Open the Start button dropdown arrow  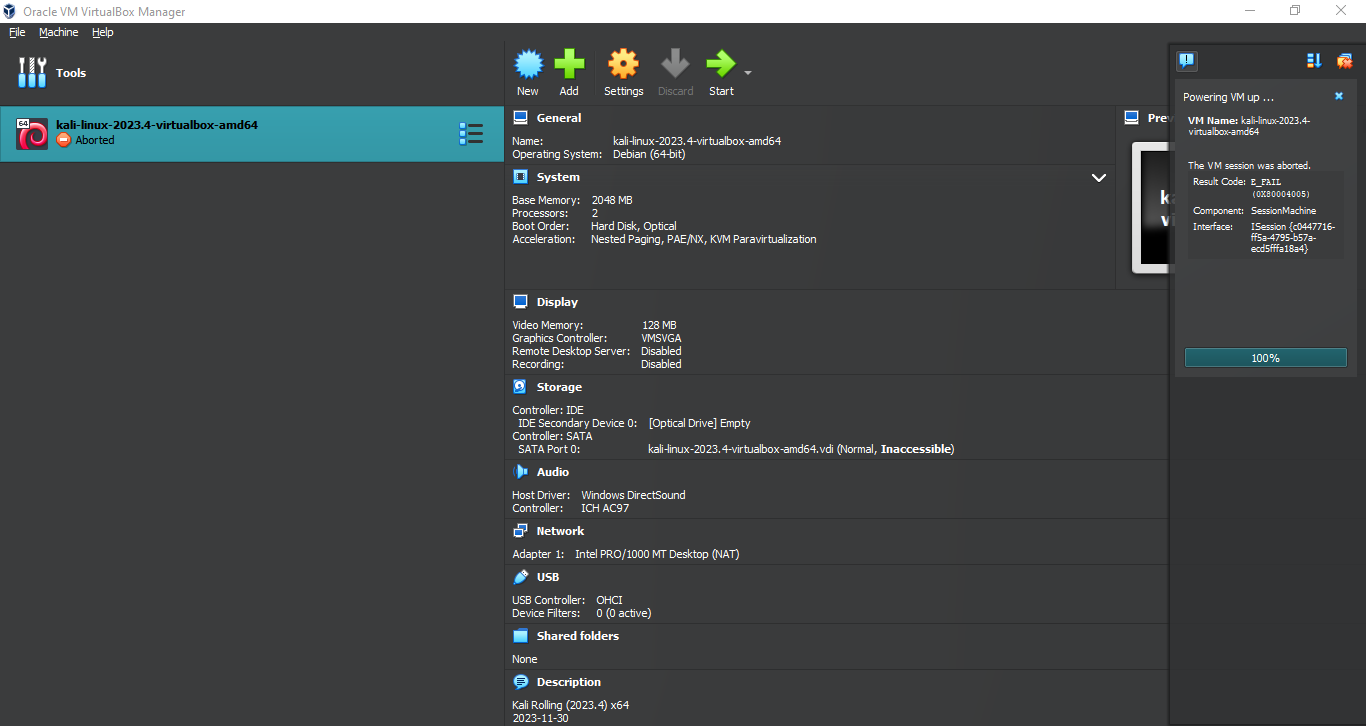click(748, 73)
